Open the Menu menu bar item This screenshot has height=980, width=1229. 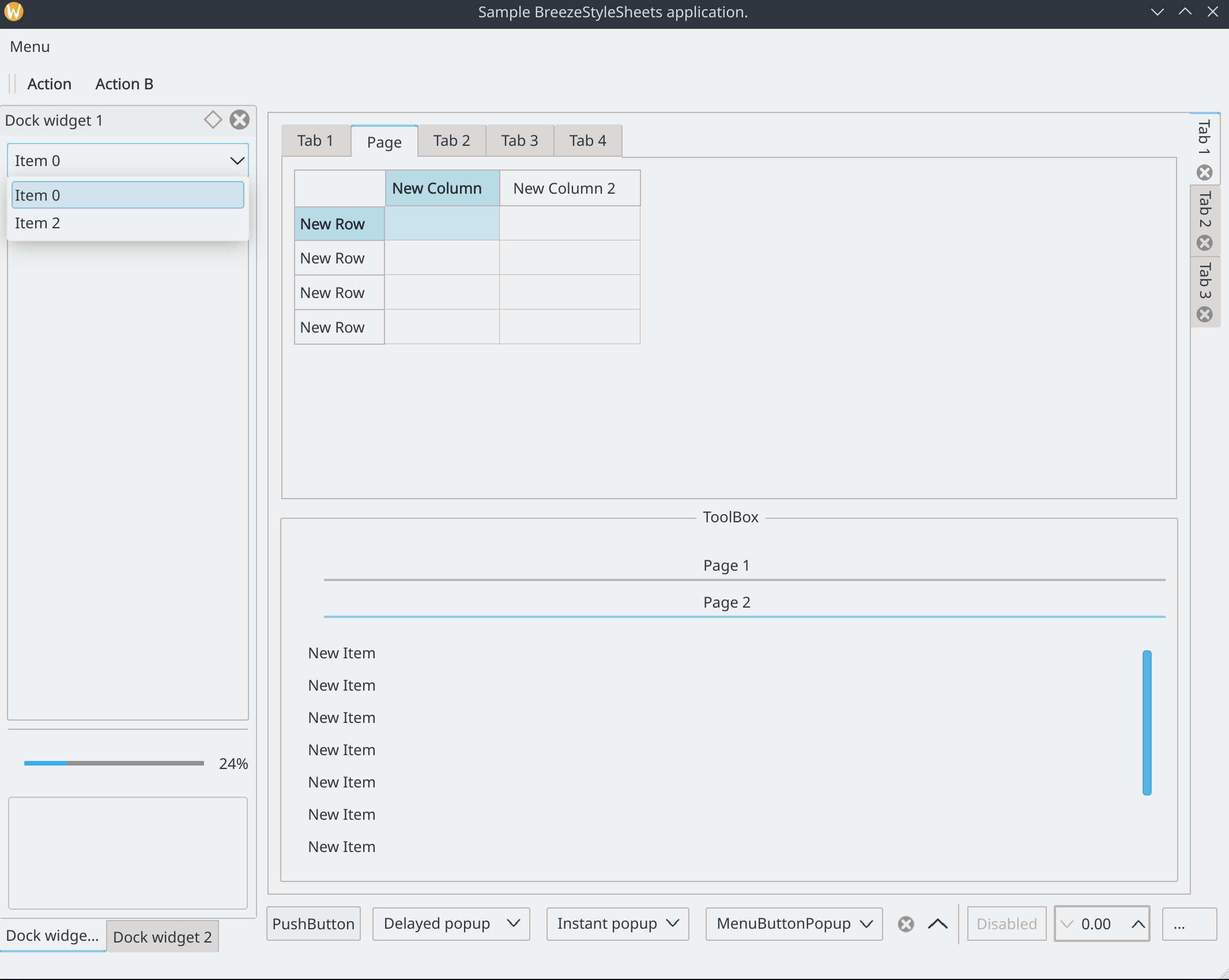click(30, 46)
